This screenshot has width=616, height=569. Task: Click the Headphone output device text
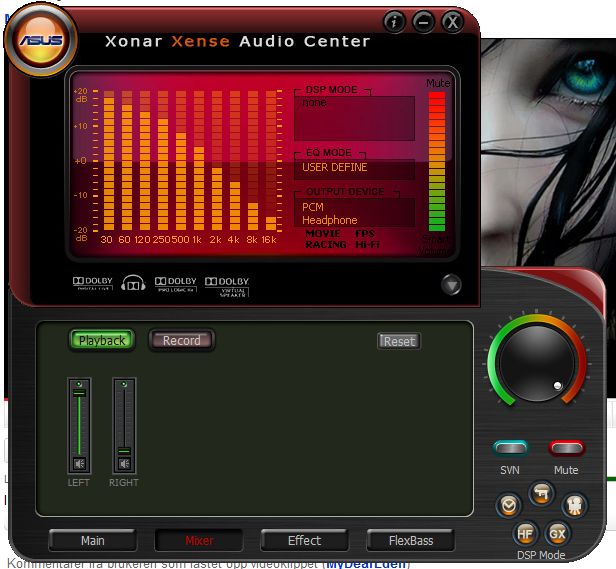click(330, 220)
